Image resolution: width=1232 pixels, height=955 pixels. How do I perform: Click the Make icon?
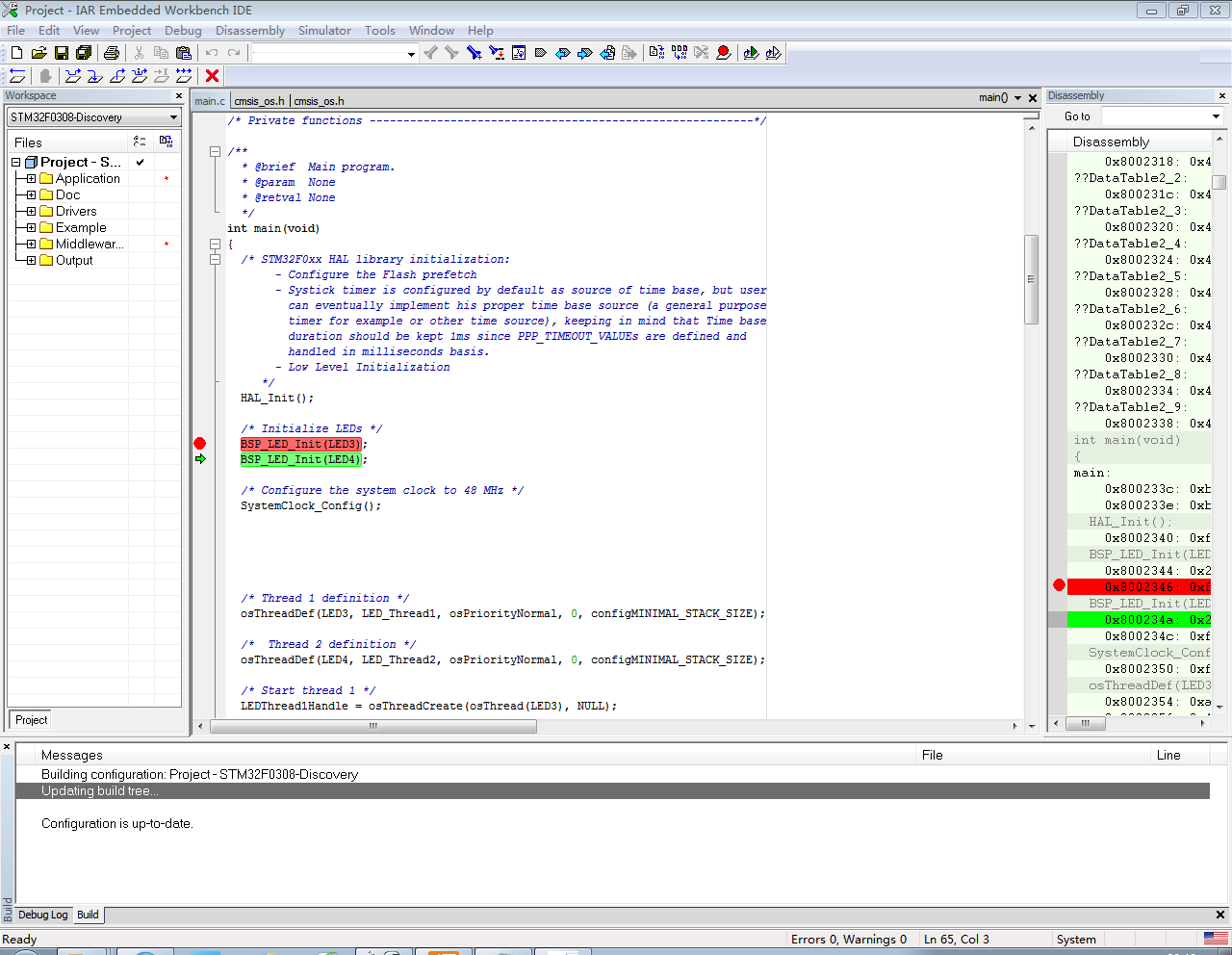[680, 53]
